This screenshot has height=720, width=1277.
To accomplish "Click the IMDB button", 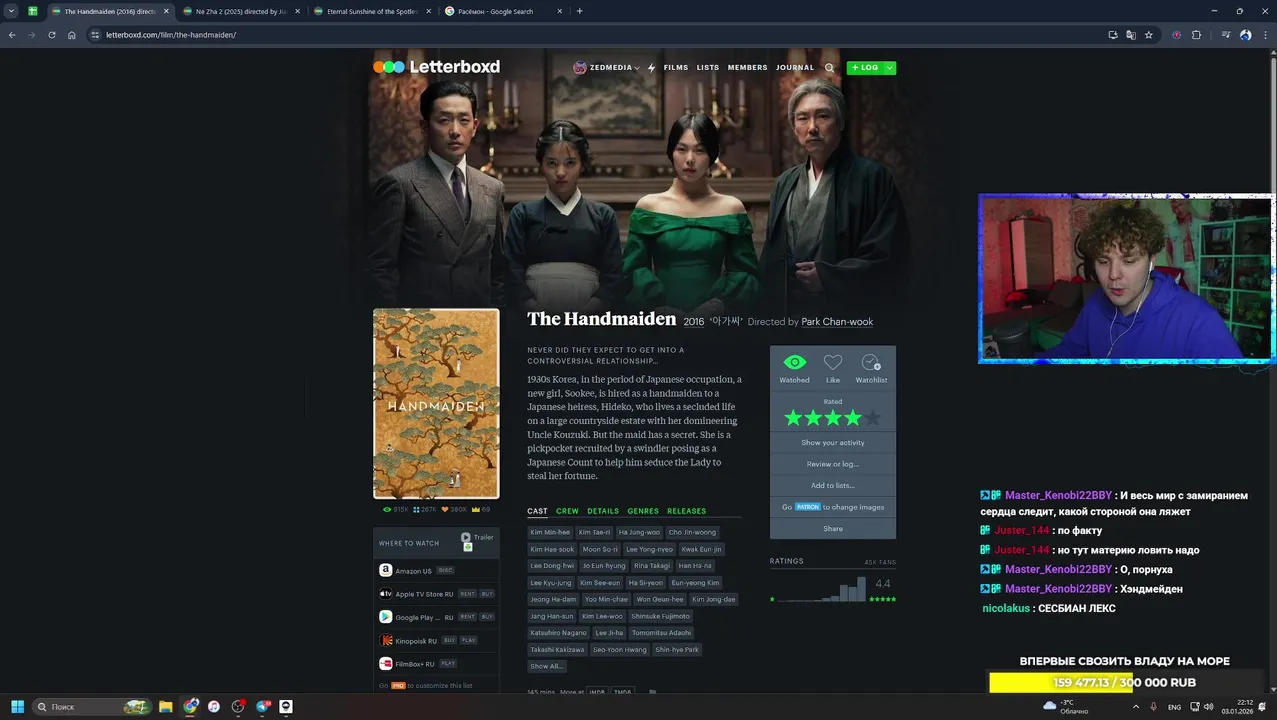I will 597,692.
